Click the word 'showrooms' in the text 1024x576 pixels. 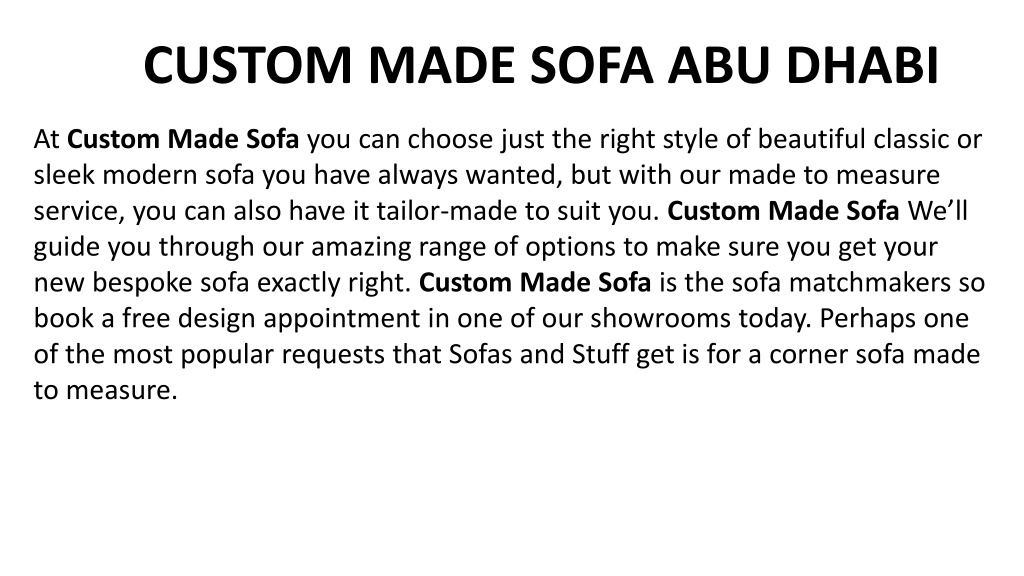(660, 319)
